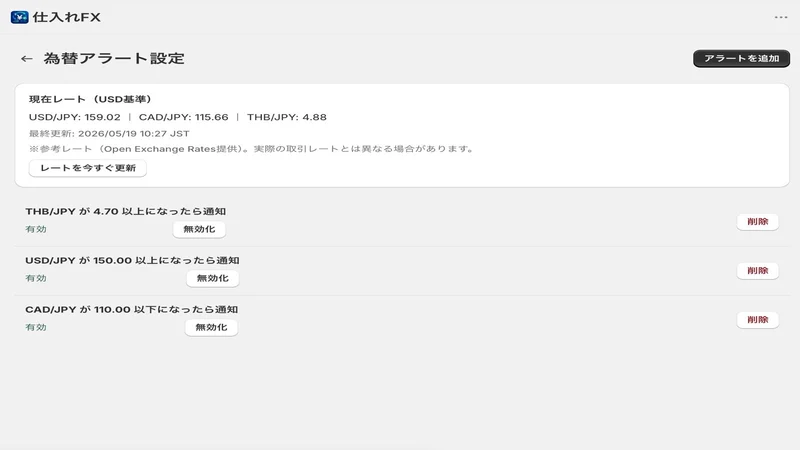Click the CAD/JPY: 115.66 rate
The height and width of the screenshot is (450, 800).
184,117
